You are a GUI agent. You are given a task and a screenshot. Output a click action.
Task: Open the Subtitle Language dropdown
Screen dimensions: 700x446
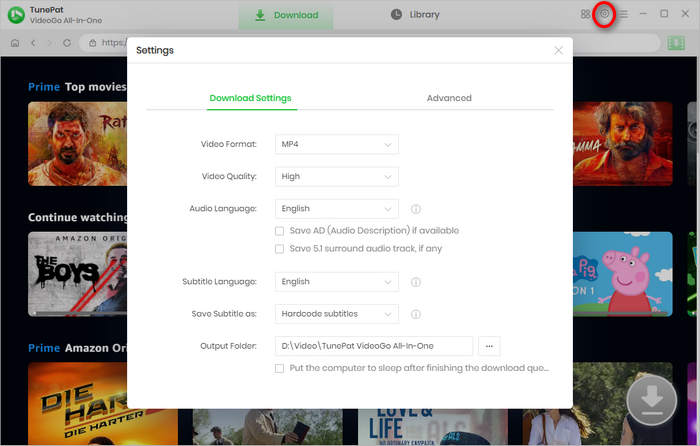tap(337, 282)
